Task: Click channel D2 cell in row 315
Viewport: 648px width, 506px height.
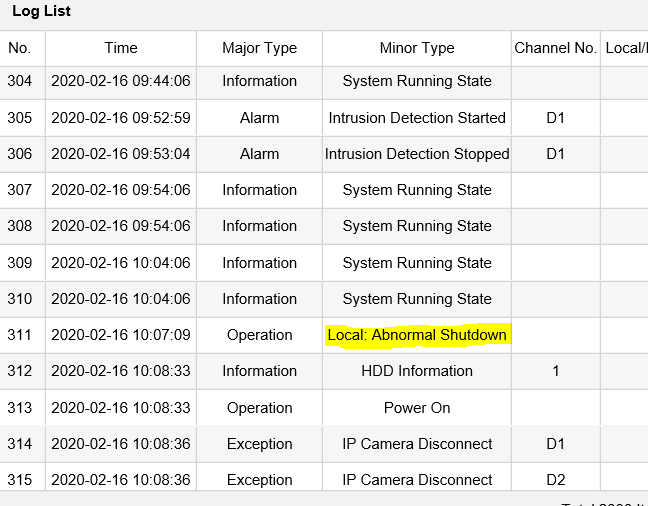Action: click(x=555, y=480)
